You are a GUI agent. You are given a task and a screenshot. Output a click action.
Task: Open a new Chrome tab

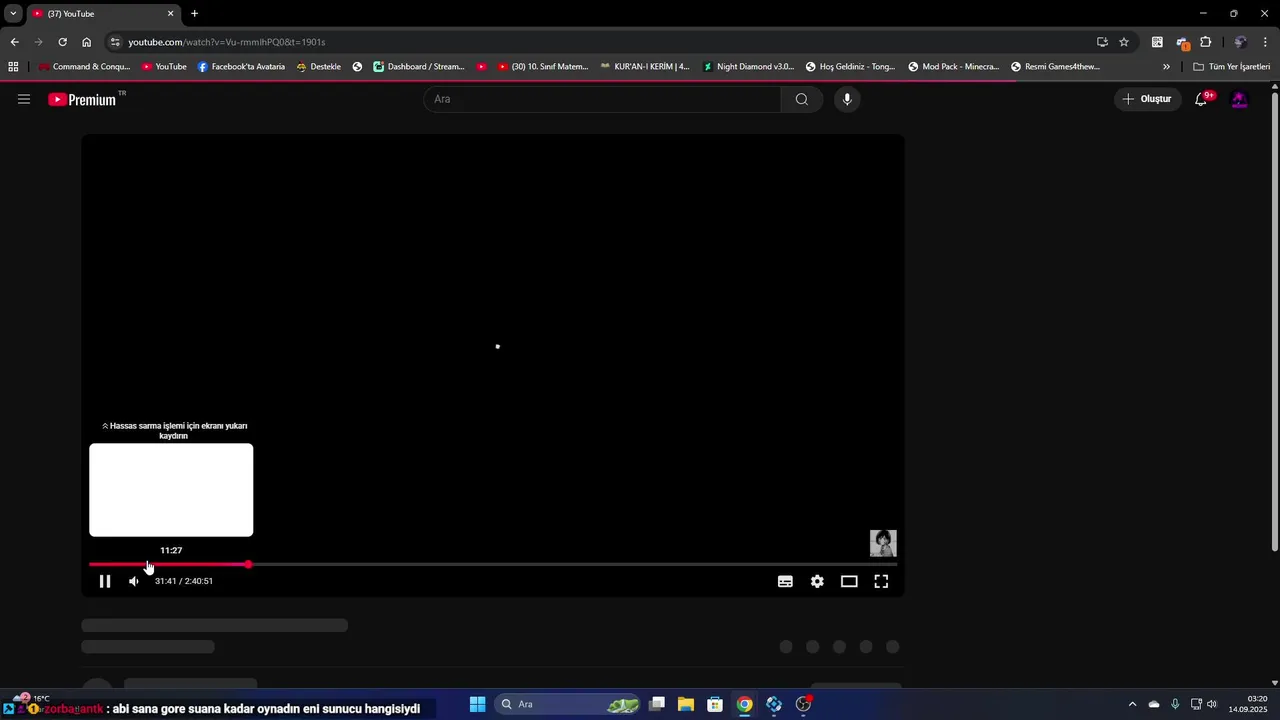(x=194, y=13)
